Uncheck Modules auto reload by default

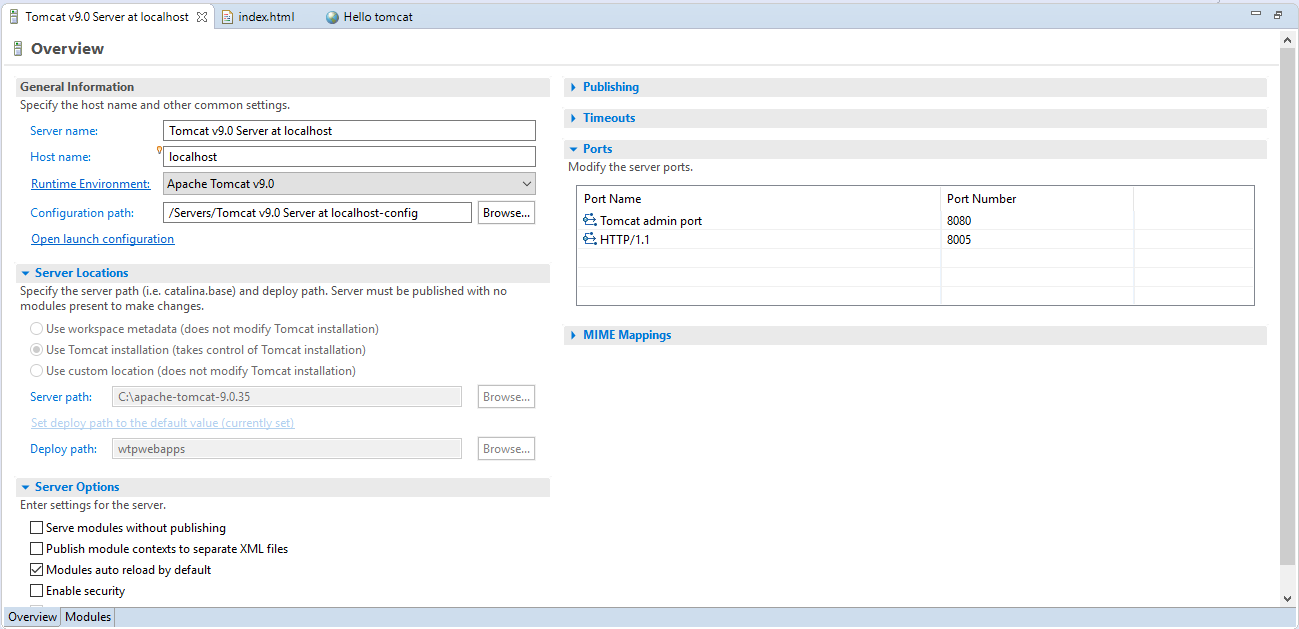(x=37, y=570)
